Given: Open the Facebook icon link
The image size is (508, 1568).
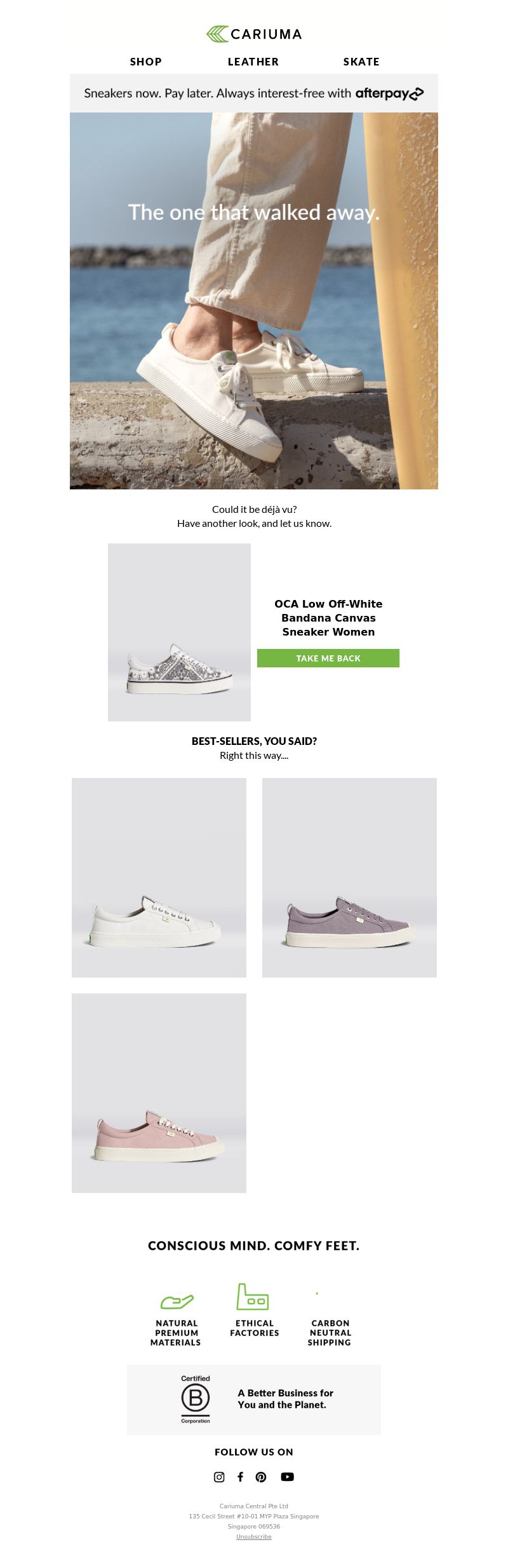Looking at the screenshot, I should pos(240,1476).
